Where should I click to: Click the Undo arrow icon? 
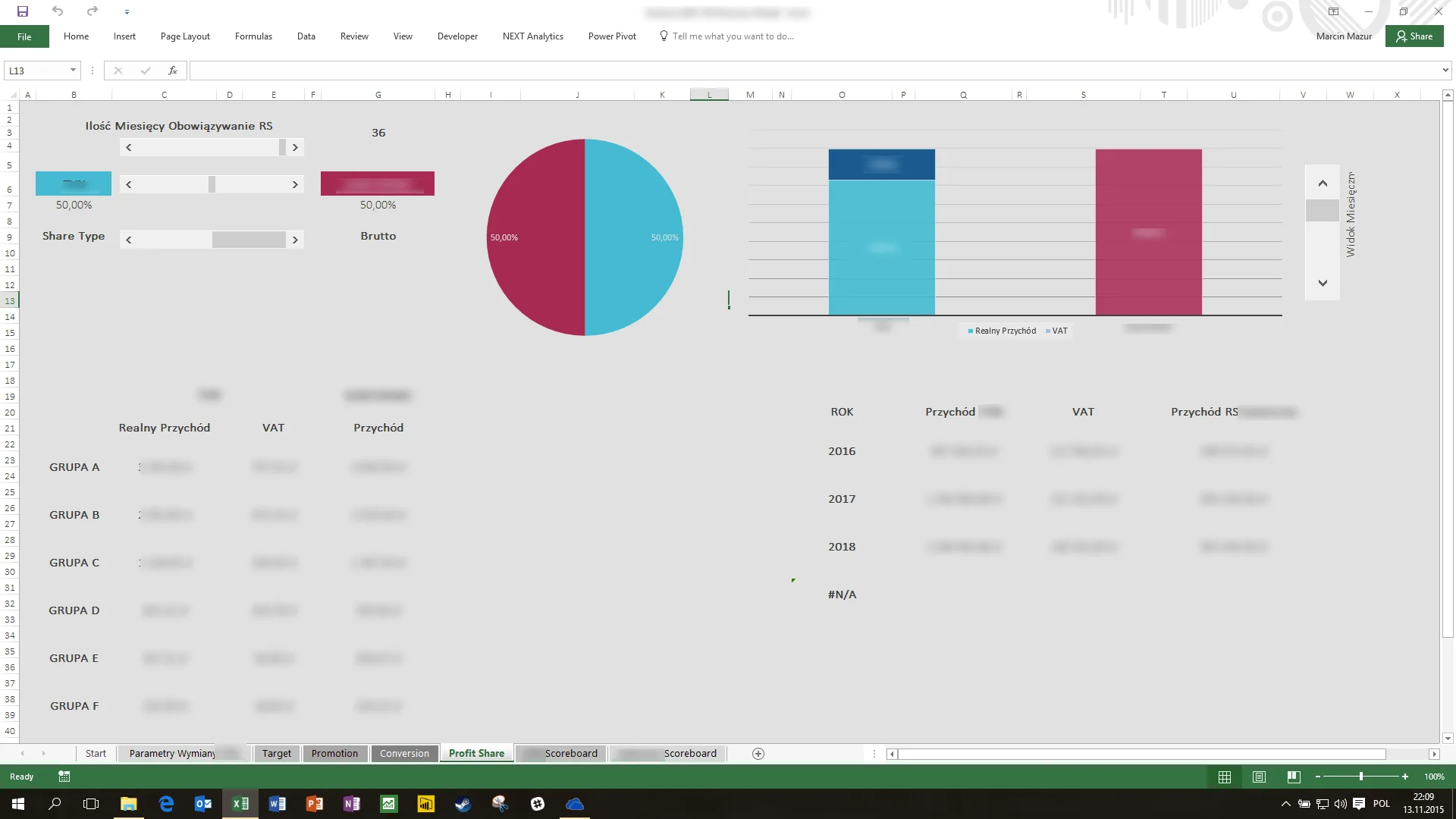tap(58, 11)
